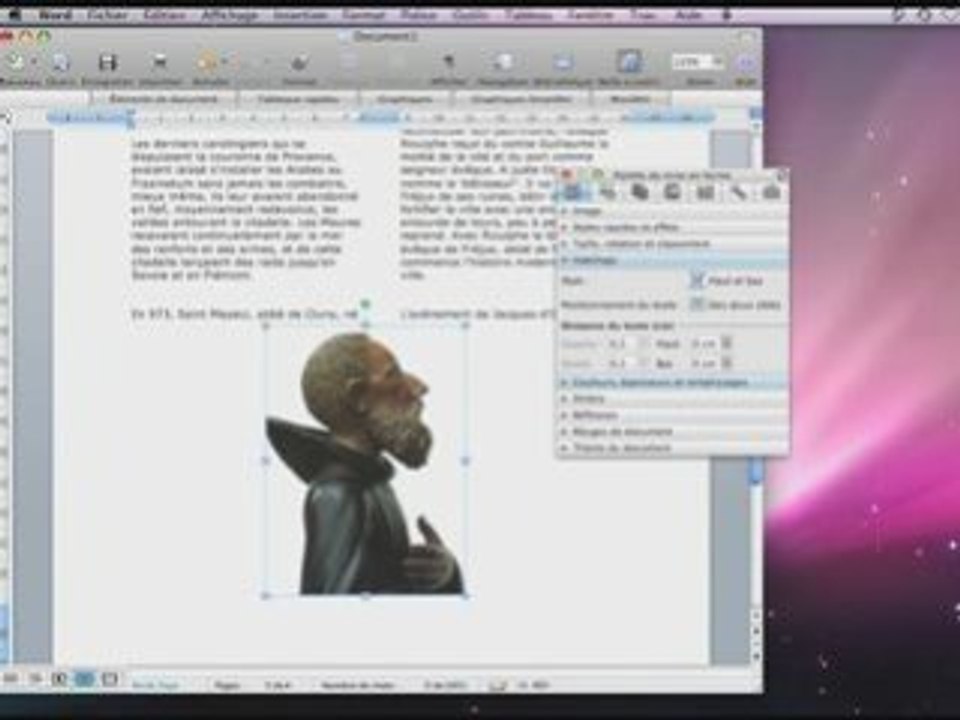Open the WordArt gallery tab
Screen dimensions: 960x720
point(631,99)
